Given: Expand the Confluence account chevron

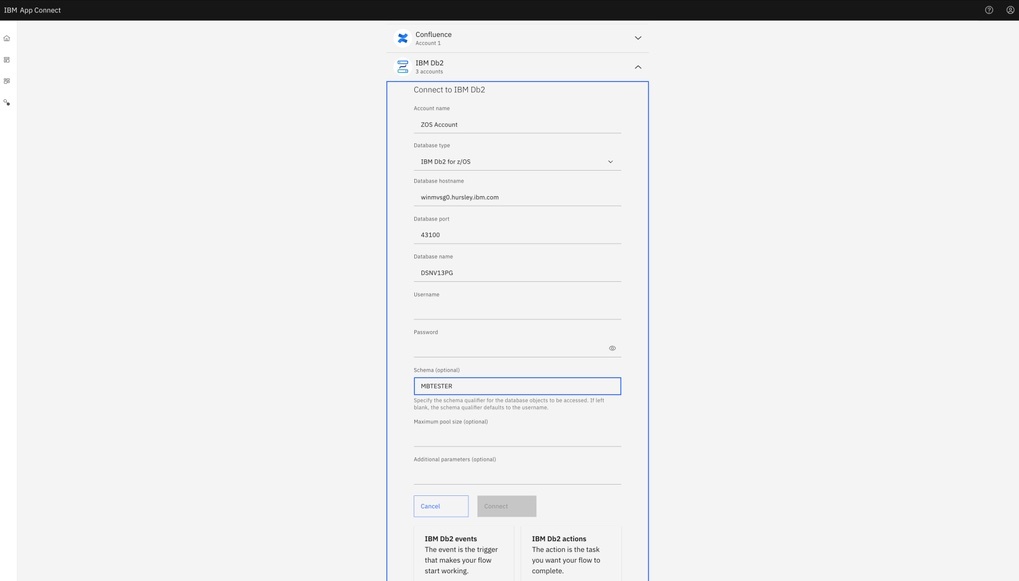Looking at the screenshot, I should click(x=635, y=34).
